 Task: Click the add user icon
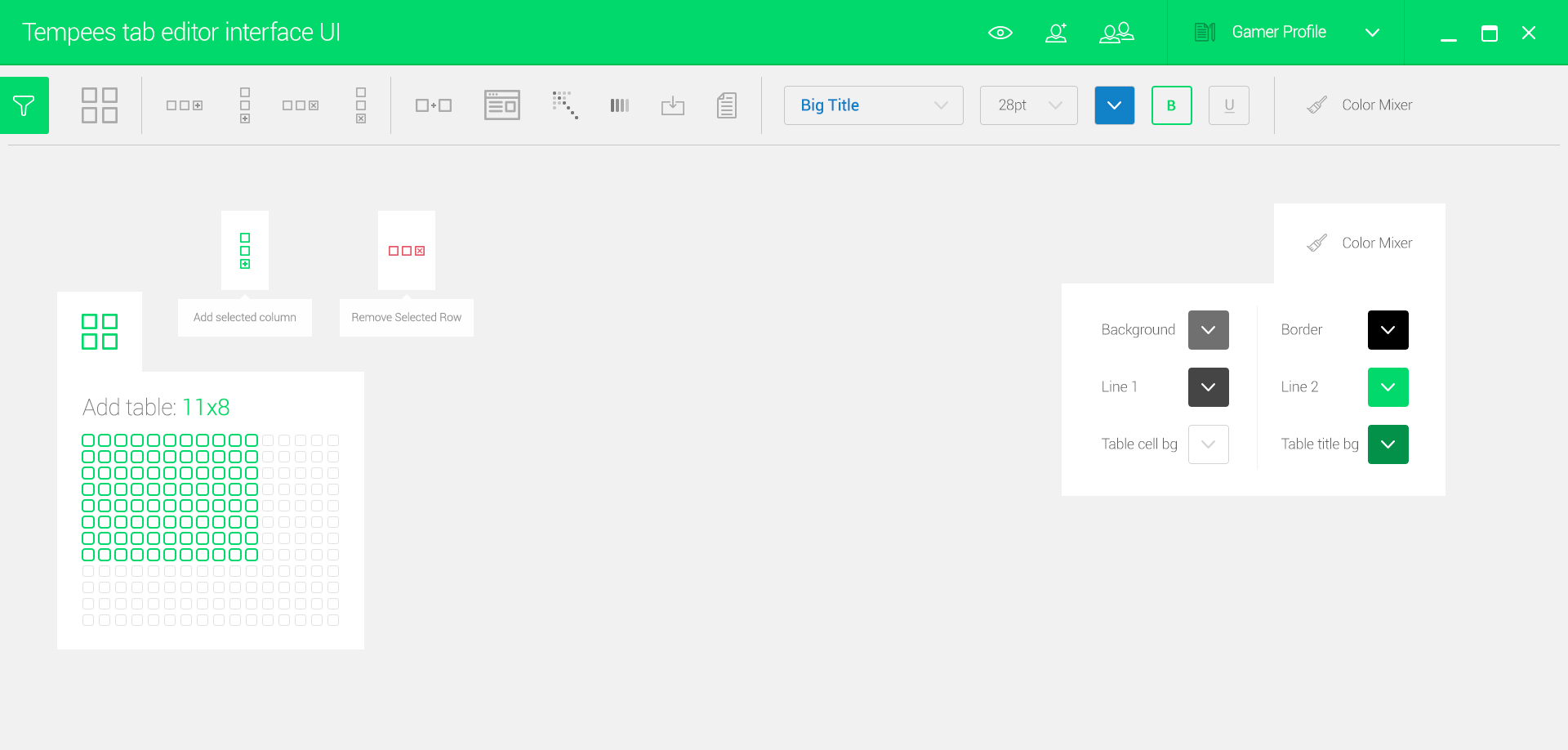(x=1056, y=33)
